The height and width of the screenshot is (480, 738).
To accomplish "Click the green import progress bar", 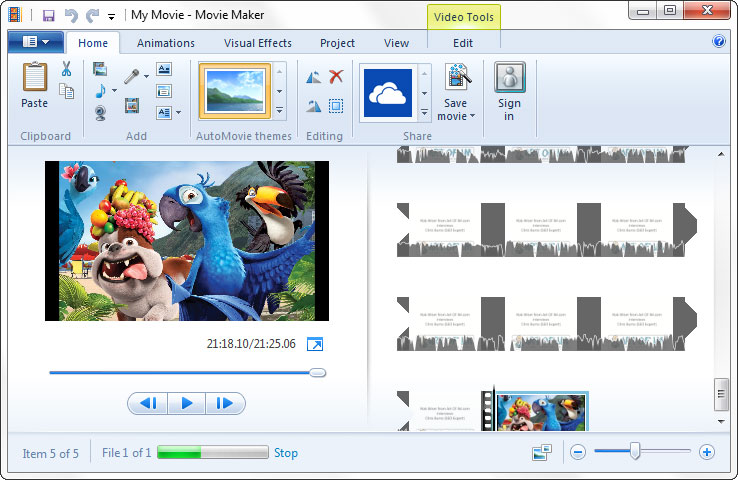I will coord(213,452).
